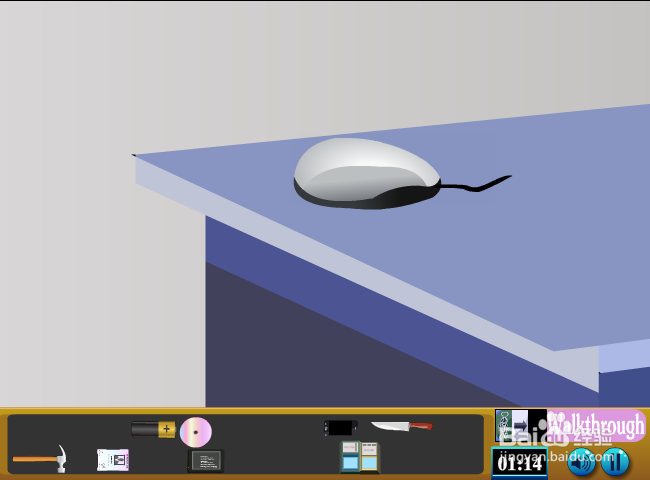The image size is (650, 480).
Task: Pause the game
Action: (615, 462)
